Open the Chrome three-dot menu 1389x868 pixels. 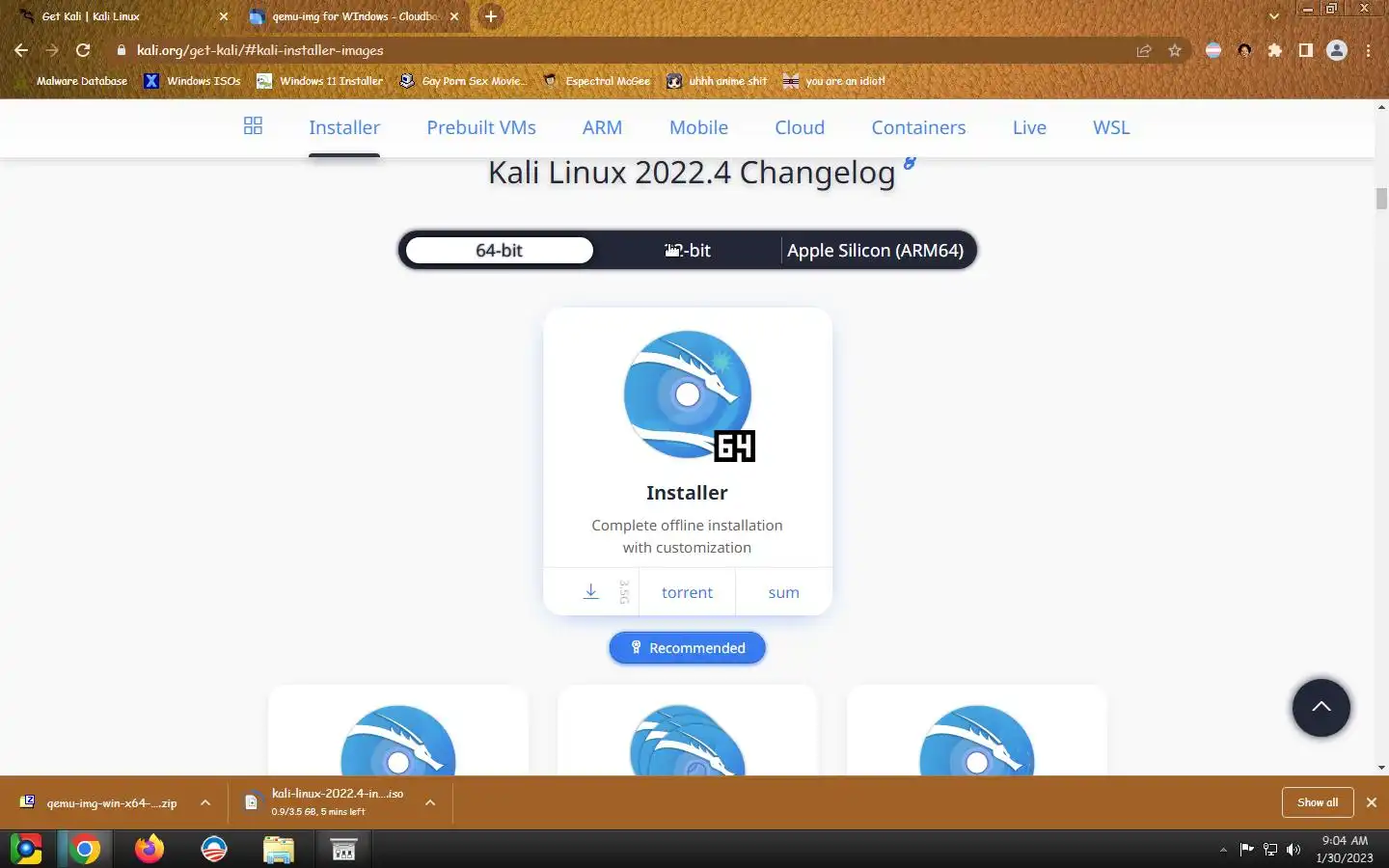coord(1368,50)
